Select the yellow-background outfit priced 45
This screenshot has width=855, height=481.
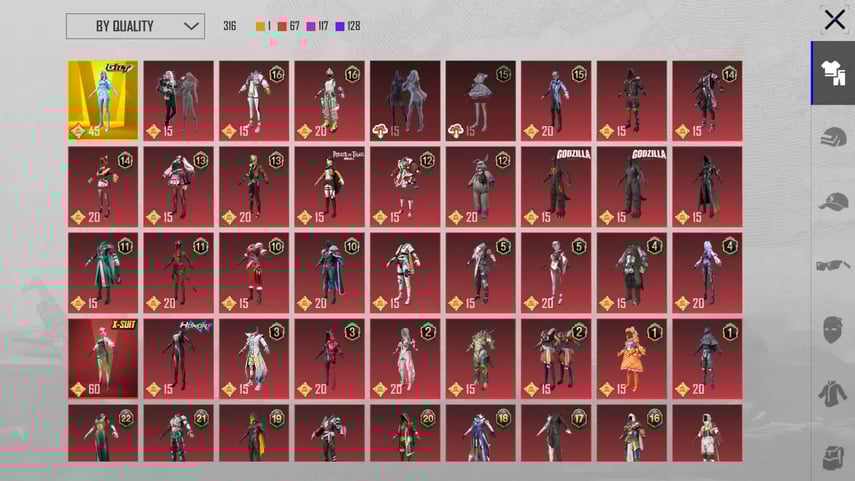tap(102, 100)
